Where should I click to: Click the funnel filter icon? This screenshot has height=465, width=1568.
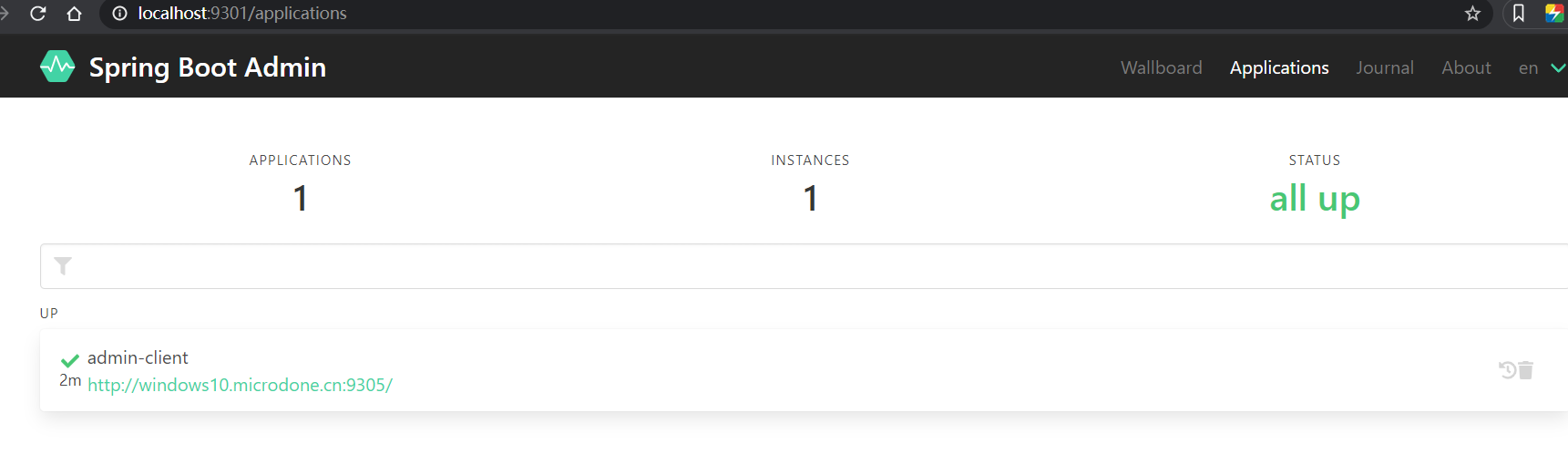click(x=63, y=266)
